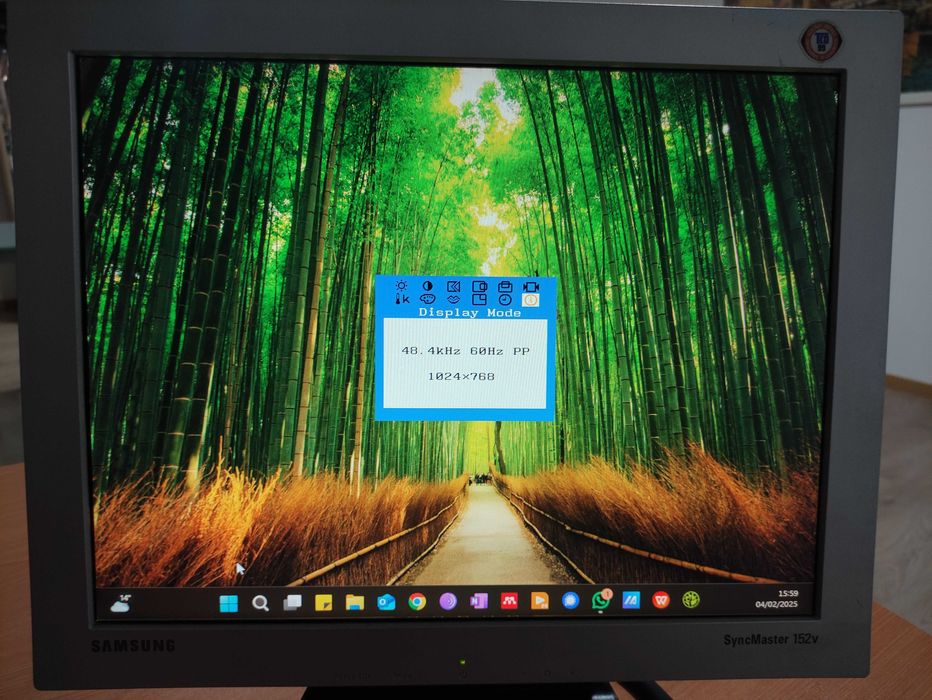
Task: Select the horizontal position icon in OSD
Action: coord(480,287)
